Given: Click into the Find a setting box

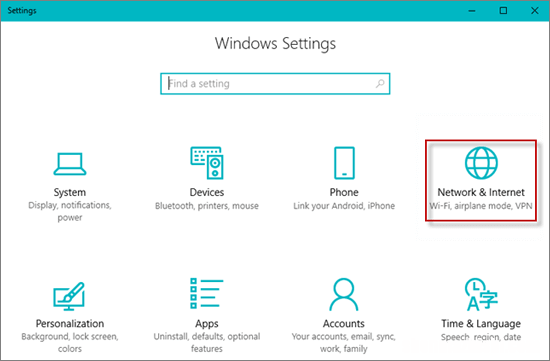Looking at the screenshot, I should click(275, 83).
